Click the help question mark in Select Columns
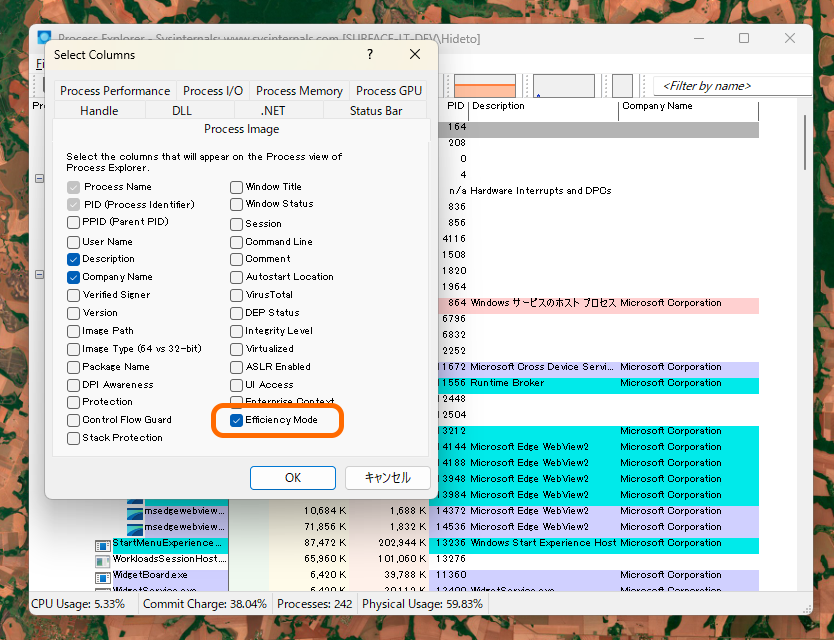The image size is (834, 640). 370,54
